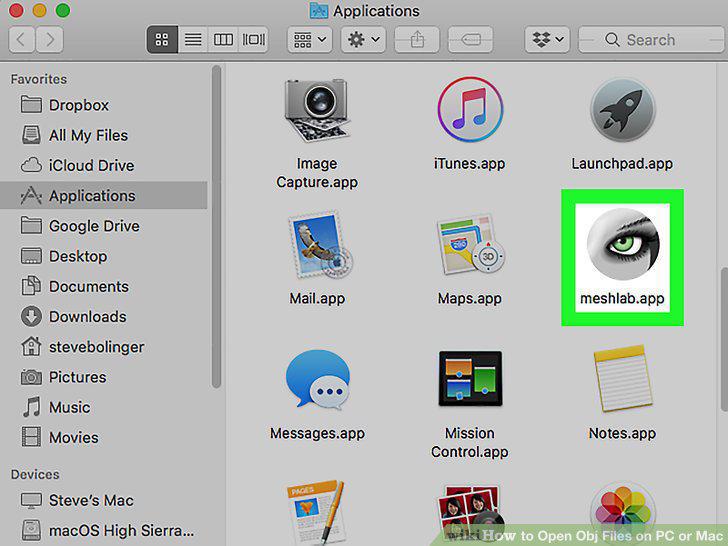The image size is (728, 546).
Task: Open the Messages.app chat bubble icon
Action: tap(318, 380)
